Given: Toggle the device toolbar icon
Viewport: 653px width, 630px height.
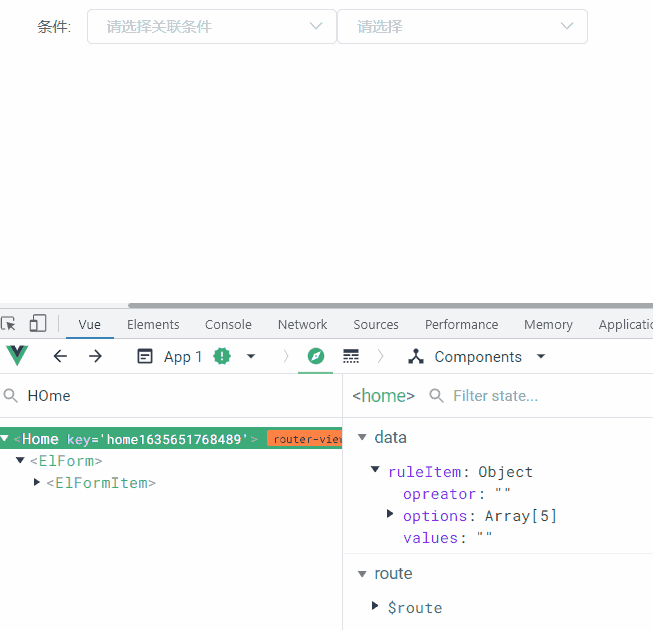Looking at the screenshot, I should (x=38, y=324).
